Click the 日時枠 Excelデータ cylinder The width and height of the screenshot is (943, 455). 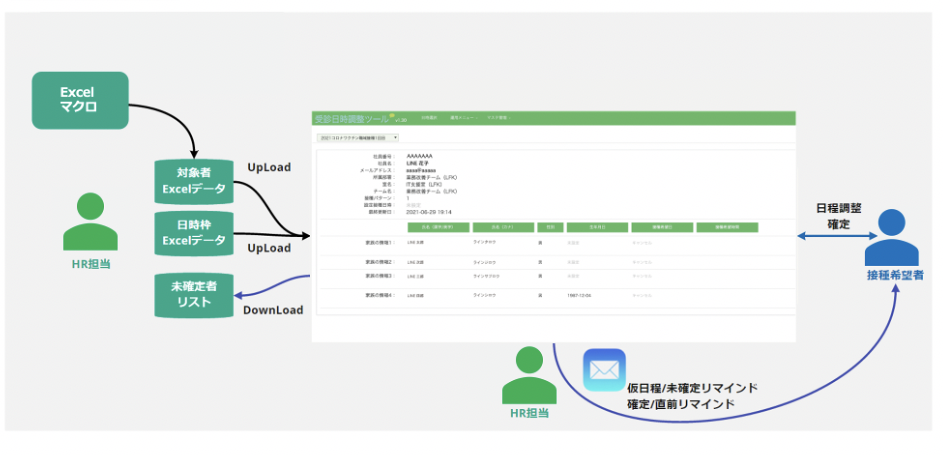coord(194,234)
